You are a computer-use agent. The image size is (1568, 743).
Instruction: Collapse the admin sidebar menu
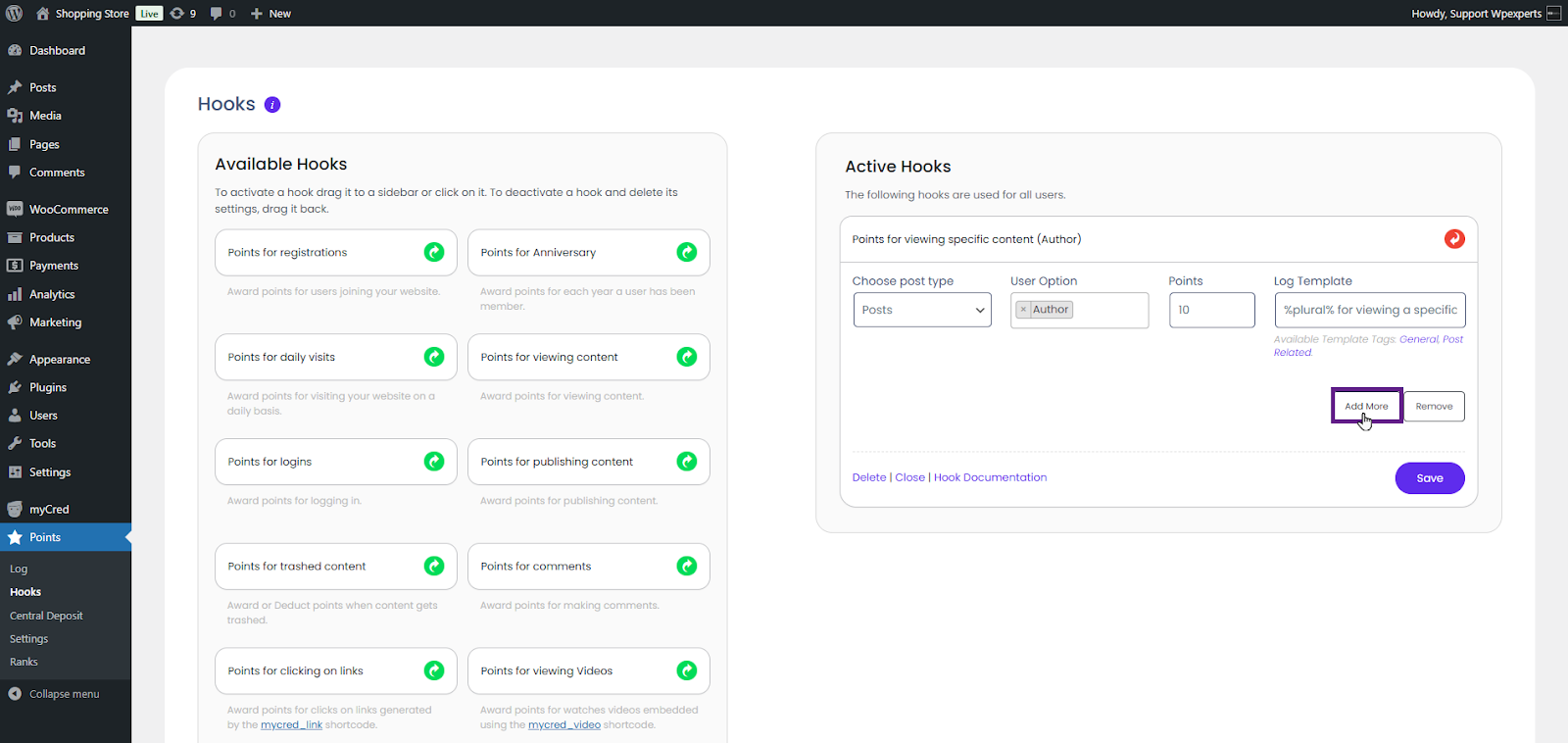click(x=64, y=694)
